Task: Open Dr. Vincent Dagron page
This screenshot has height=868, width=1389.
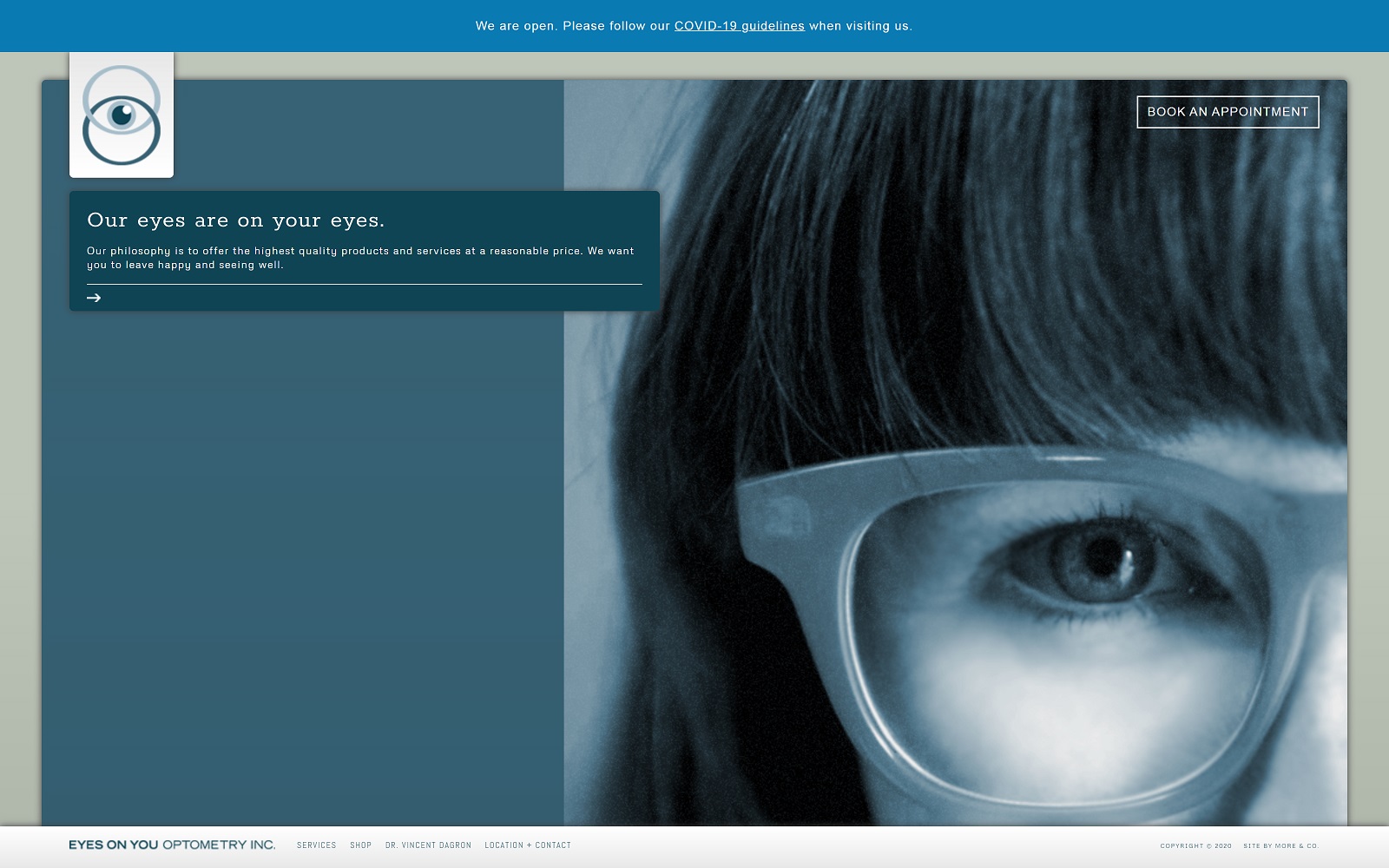Action: coord(428,845)
